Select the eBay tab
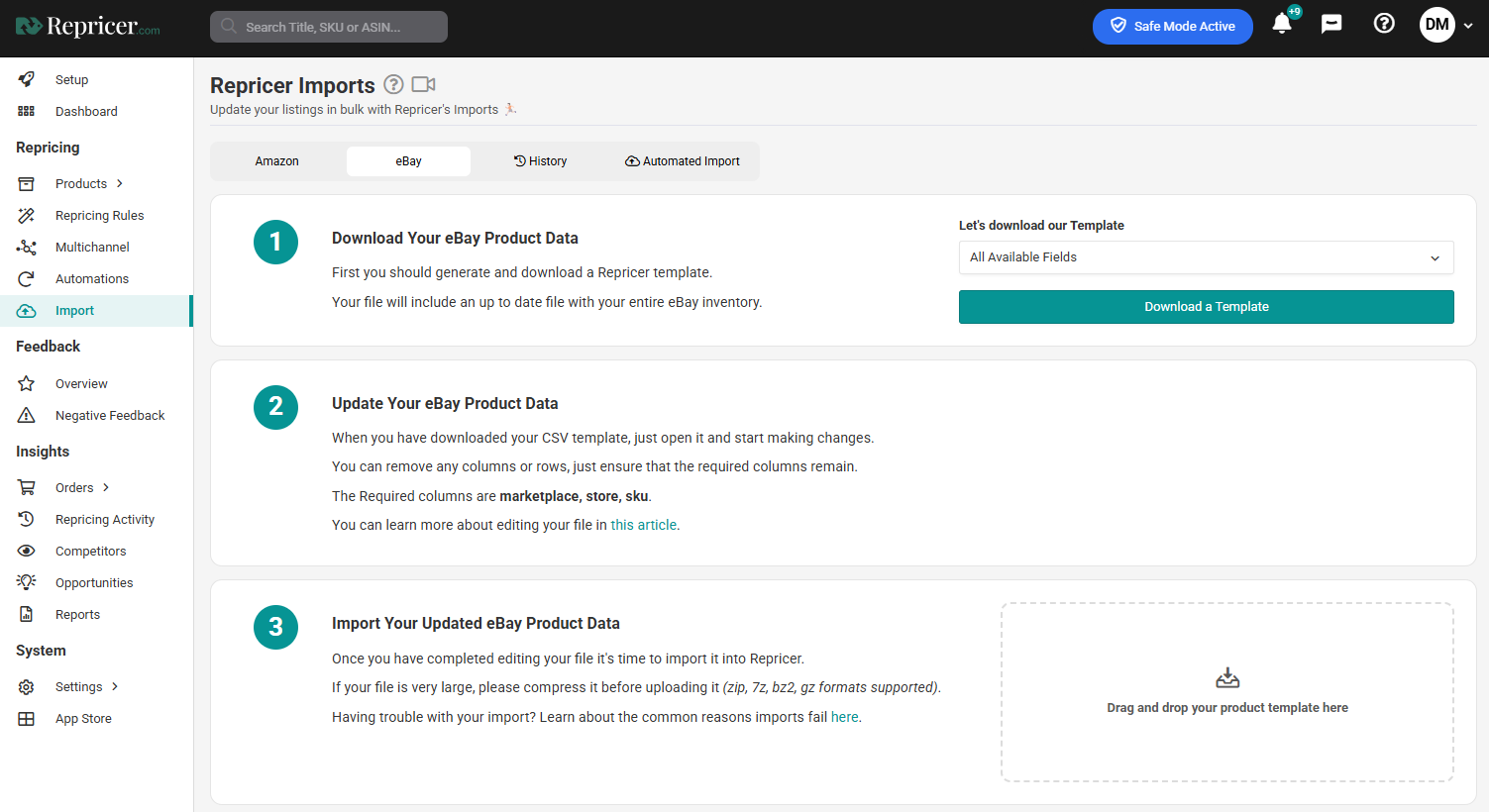The image size is (1489, 812). click(x=408, y=161)
